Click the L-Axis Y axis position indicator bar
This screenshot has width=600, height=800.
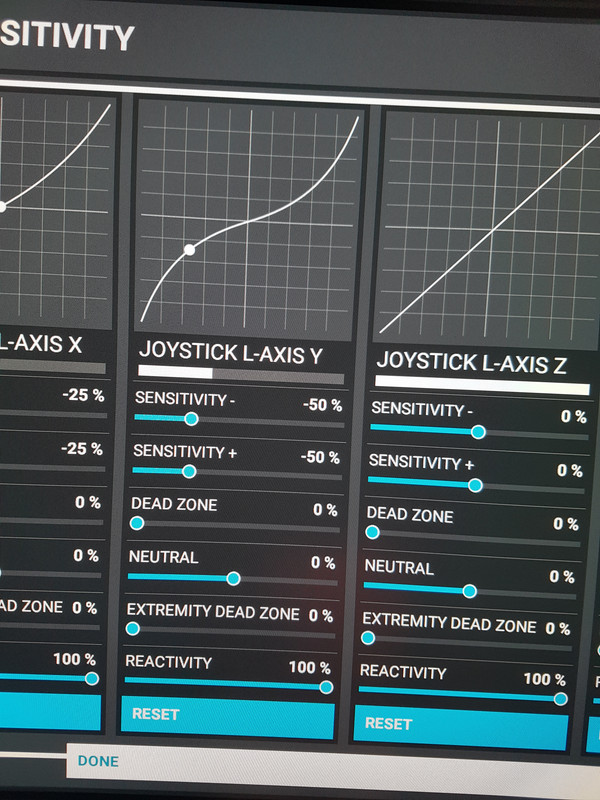(x=241, y=374)
